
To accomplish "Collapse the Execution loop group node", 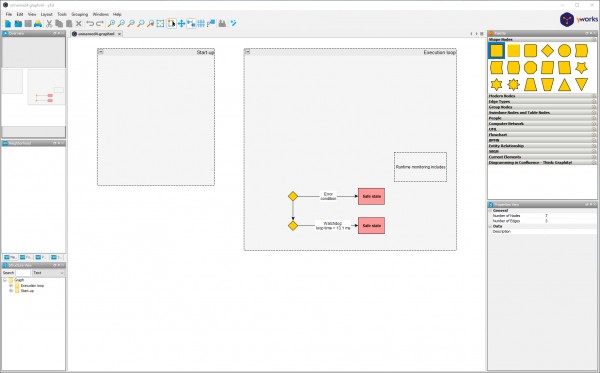I will pyautogui.click(x=247, y=52).
